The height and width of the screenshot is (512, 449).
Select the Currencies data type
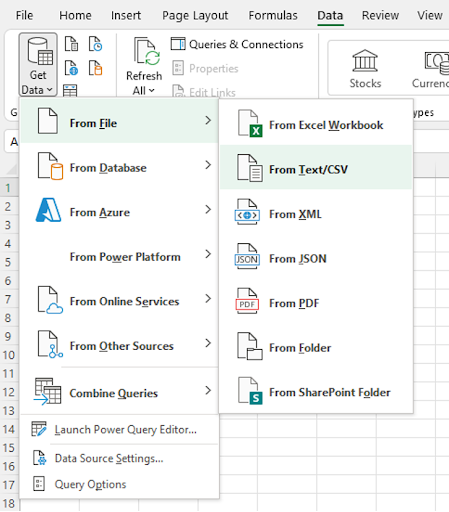(x=431, y=69)
